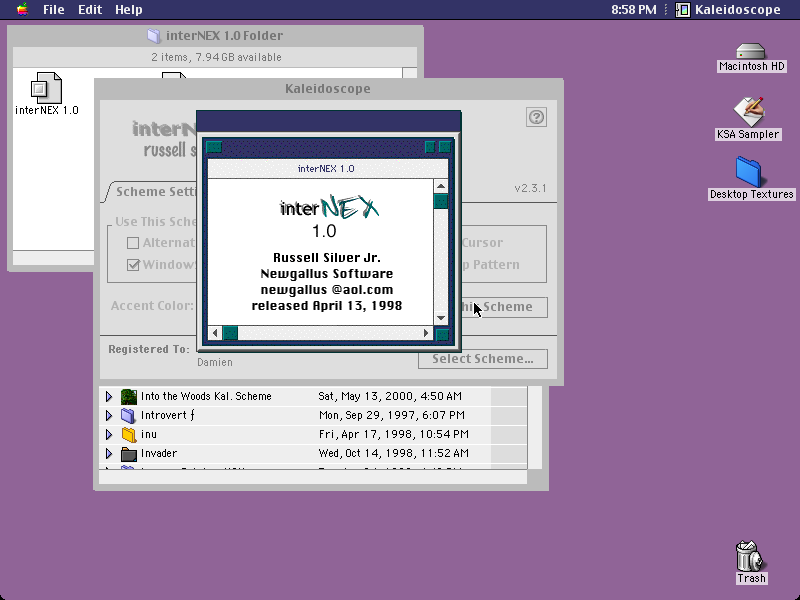Click the right arrow of the preview's horizontal scrollbar
Viewport: 800px width, 600px height.
coord(426,333)
